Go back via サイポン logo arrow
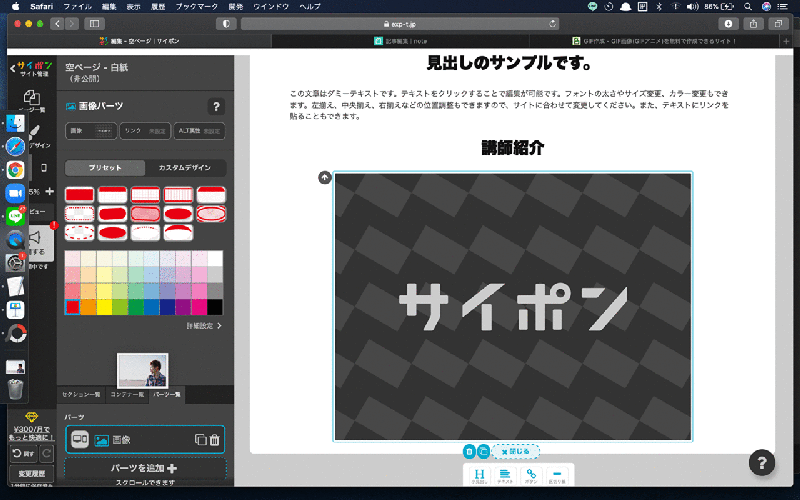This screenshot has height=500, width=800. tap(12, 68)
